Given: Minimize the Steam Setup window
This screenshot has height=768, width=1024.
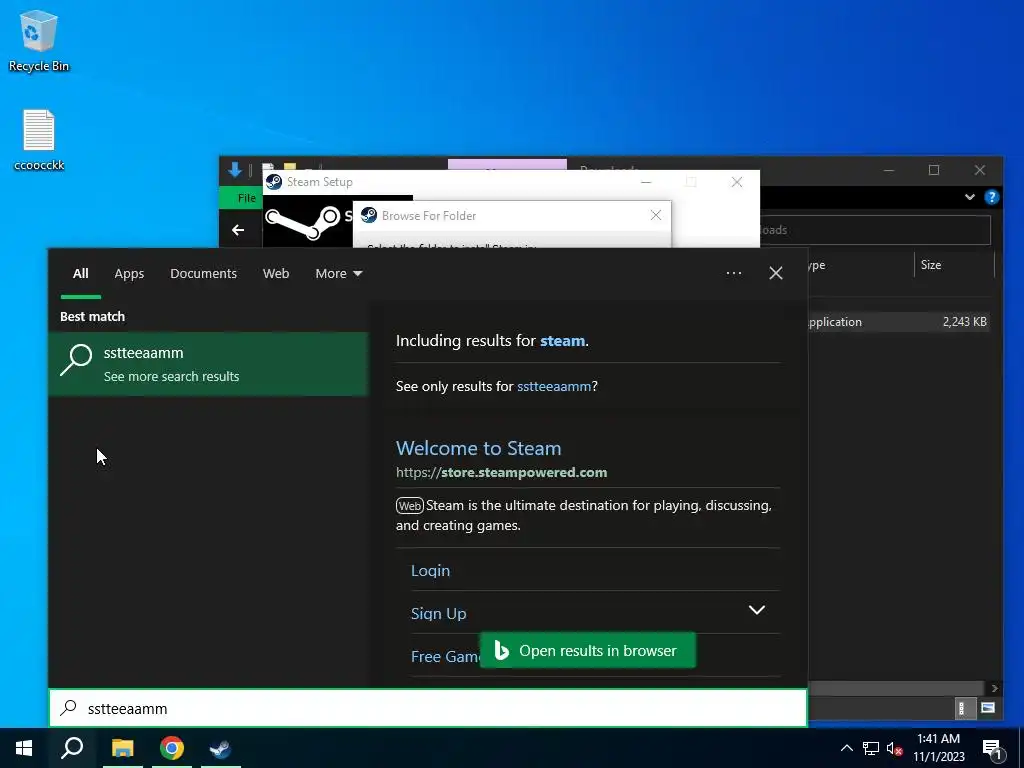Looking at the screenshot, I should (x=646, y=182).
